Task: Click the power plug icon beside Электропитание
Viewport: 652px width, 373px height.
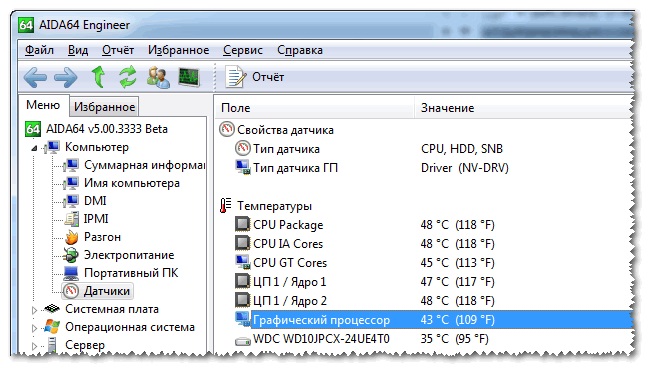Action: coord(71,255)
